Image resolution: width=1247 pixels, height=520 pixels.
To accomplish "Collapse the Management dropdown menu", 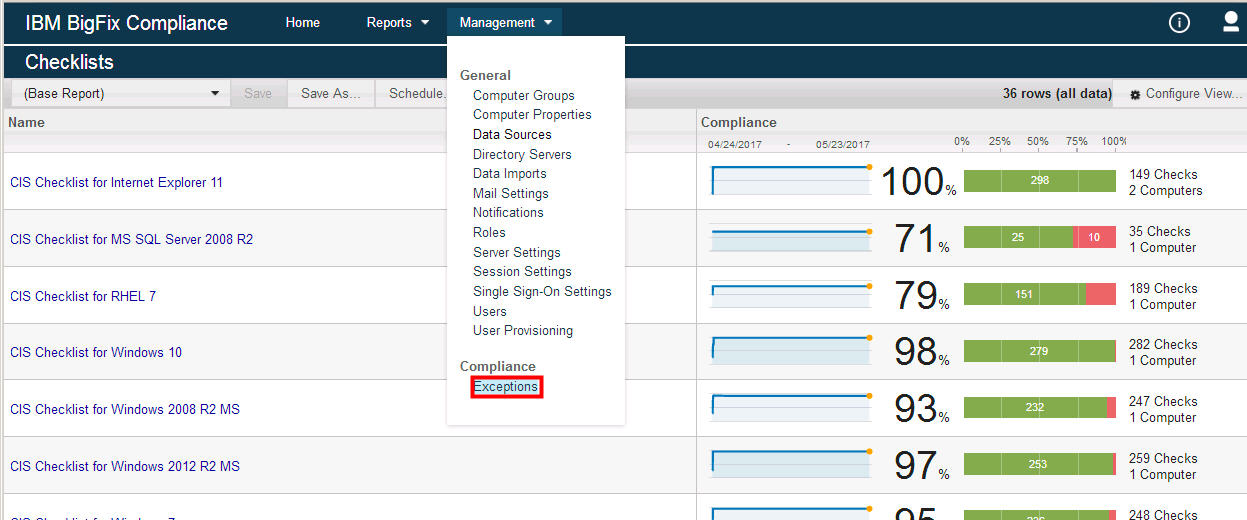I will click(x=505, y=23).
